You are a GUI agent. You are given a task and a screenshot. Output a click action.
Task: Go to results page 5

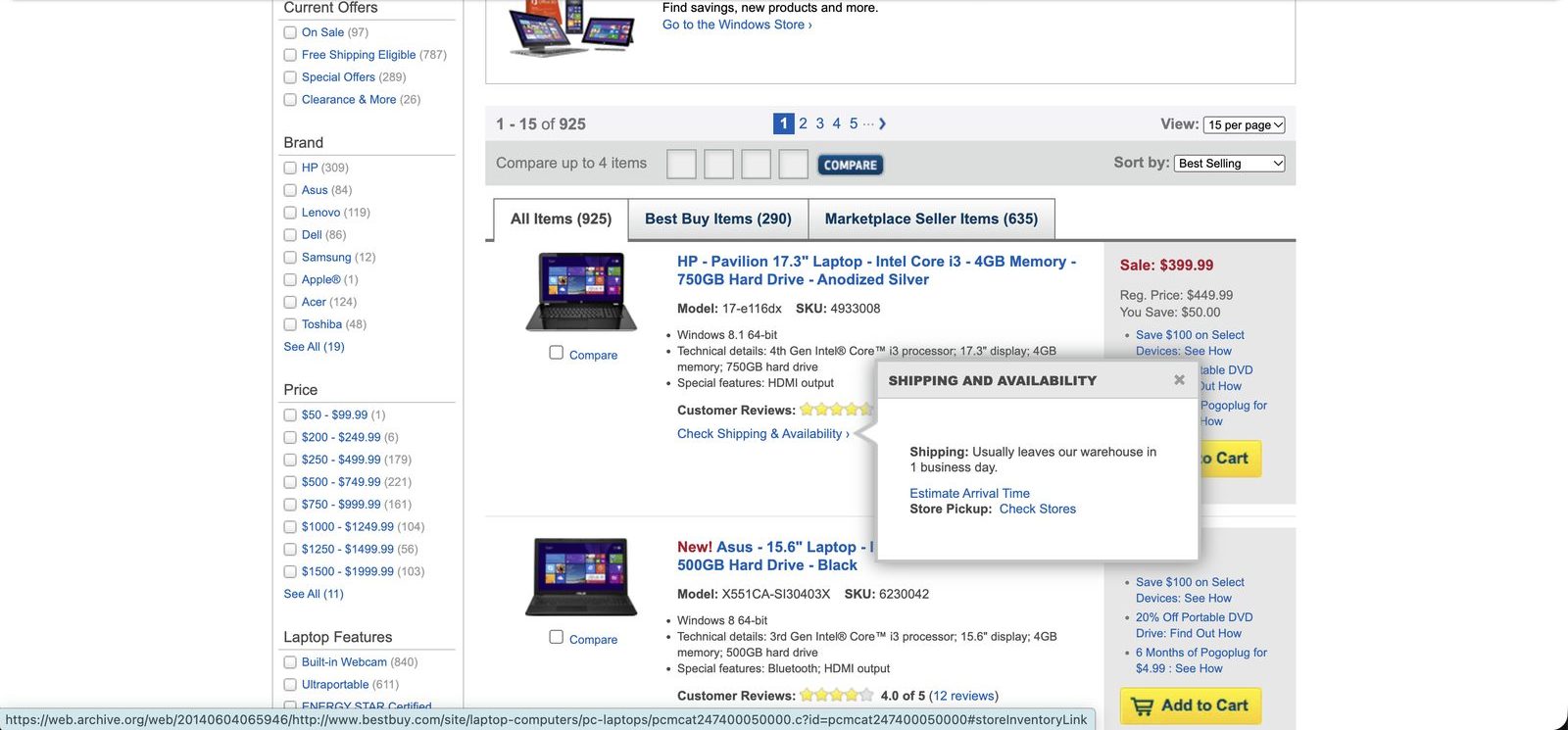pos(854,123)
